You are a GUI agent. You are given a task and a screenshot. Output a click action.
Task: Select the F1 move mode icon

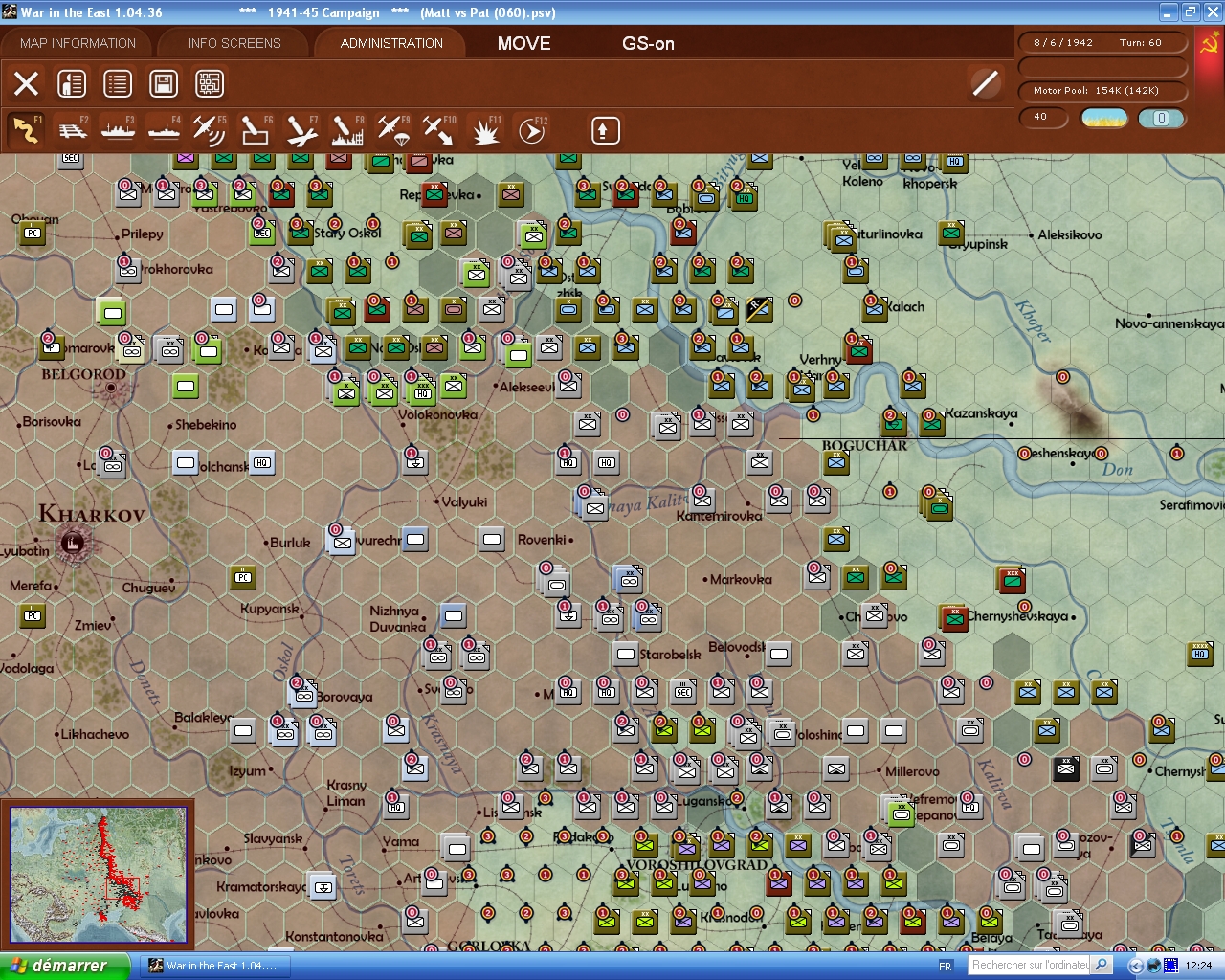click(26, 130)
